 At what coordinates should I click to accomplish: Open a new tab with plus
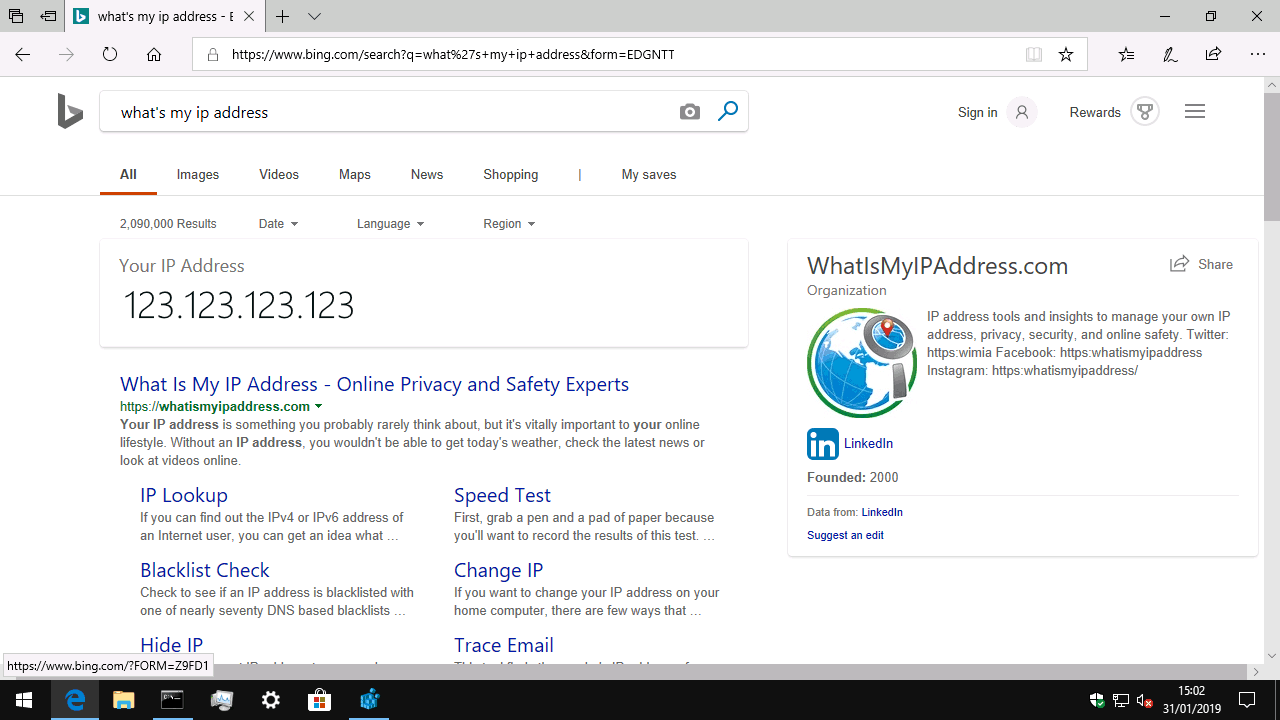pos(283,17)
